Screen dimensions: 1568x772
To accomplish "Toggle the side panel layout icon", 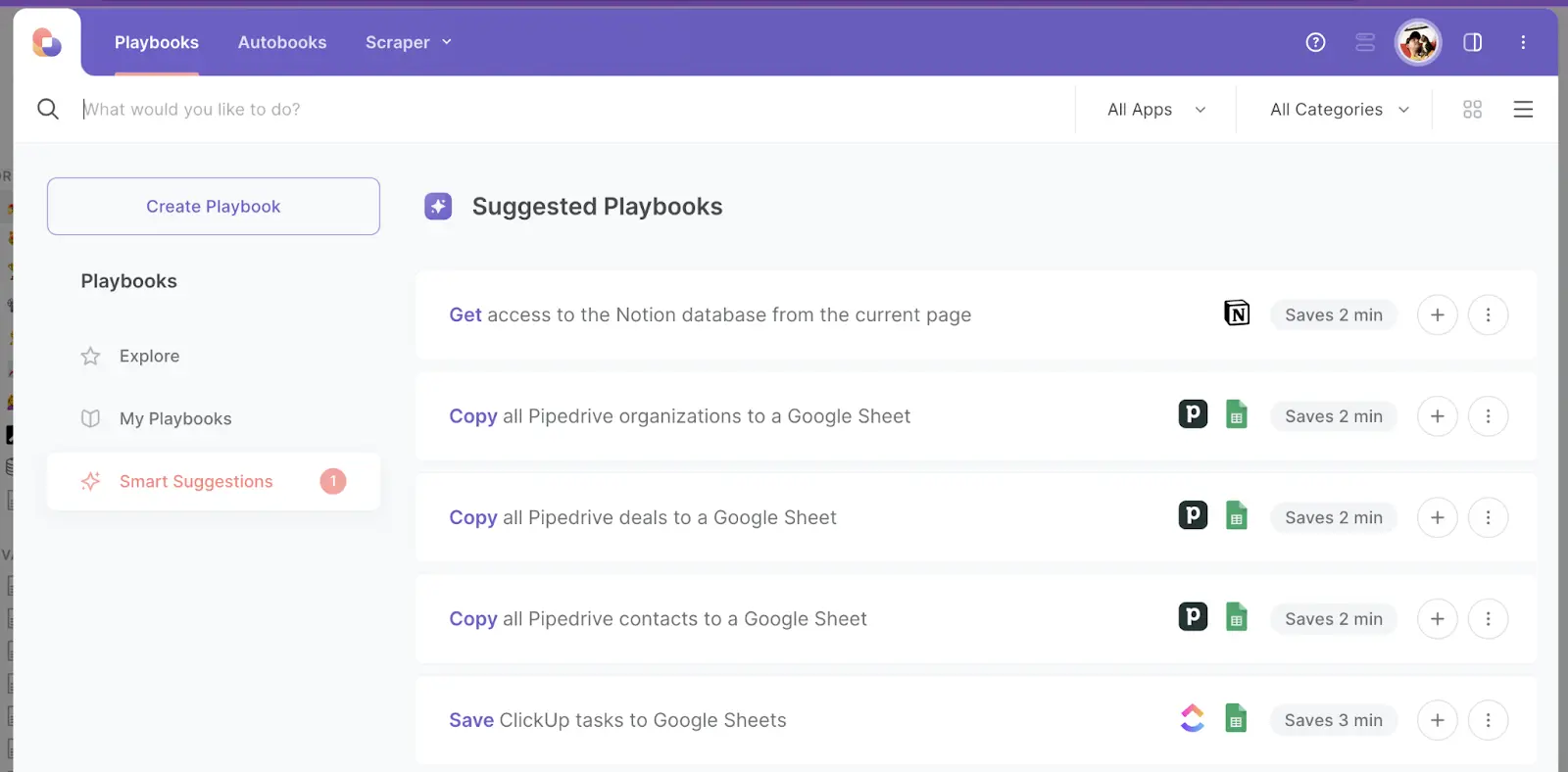I will click(1472, 42).
